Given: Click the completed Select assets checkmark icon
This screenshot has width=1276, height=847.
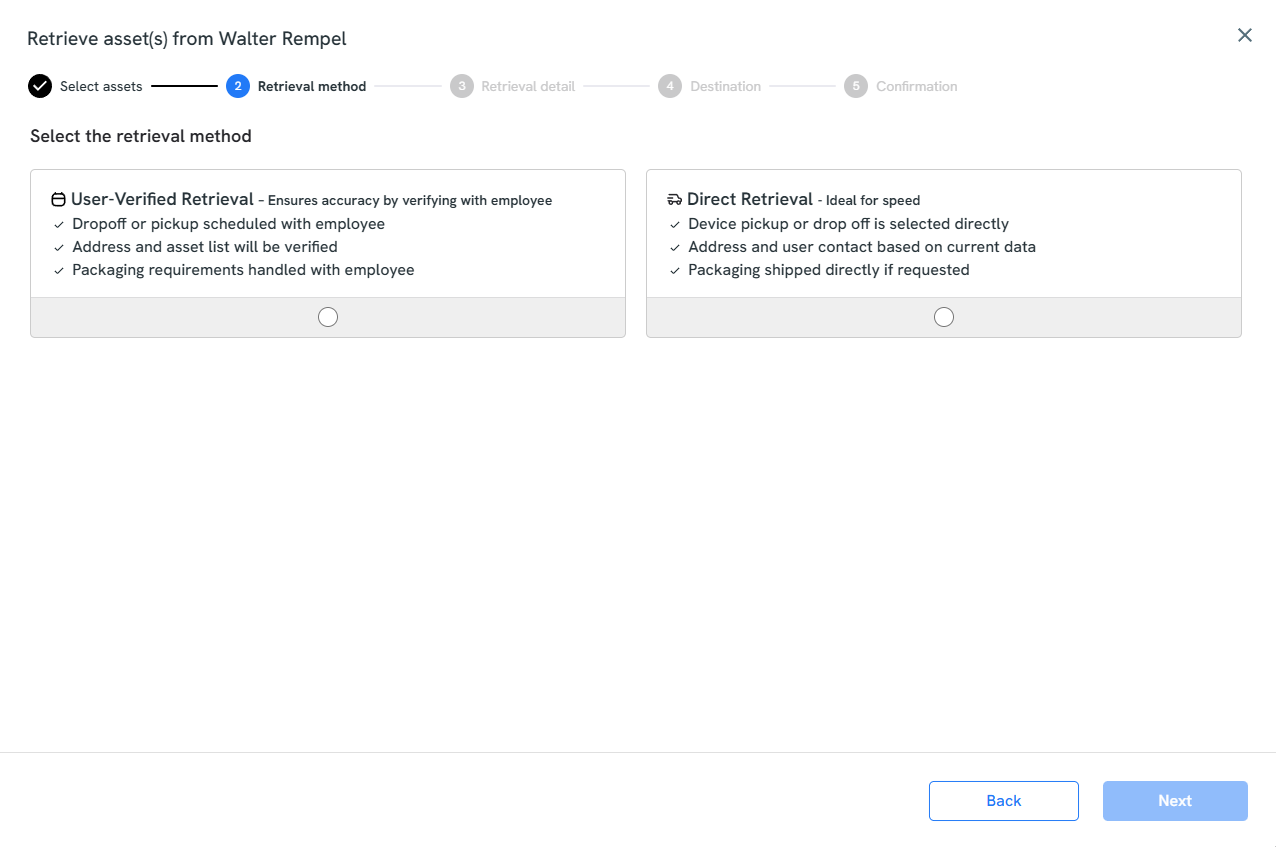Looking at the screenshot, I should pos(40,86).
